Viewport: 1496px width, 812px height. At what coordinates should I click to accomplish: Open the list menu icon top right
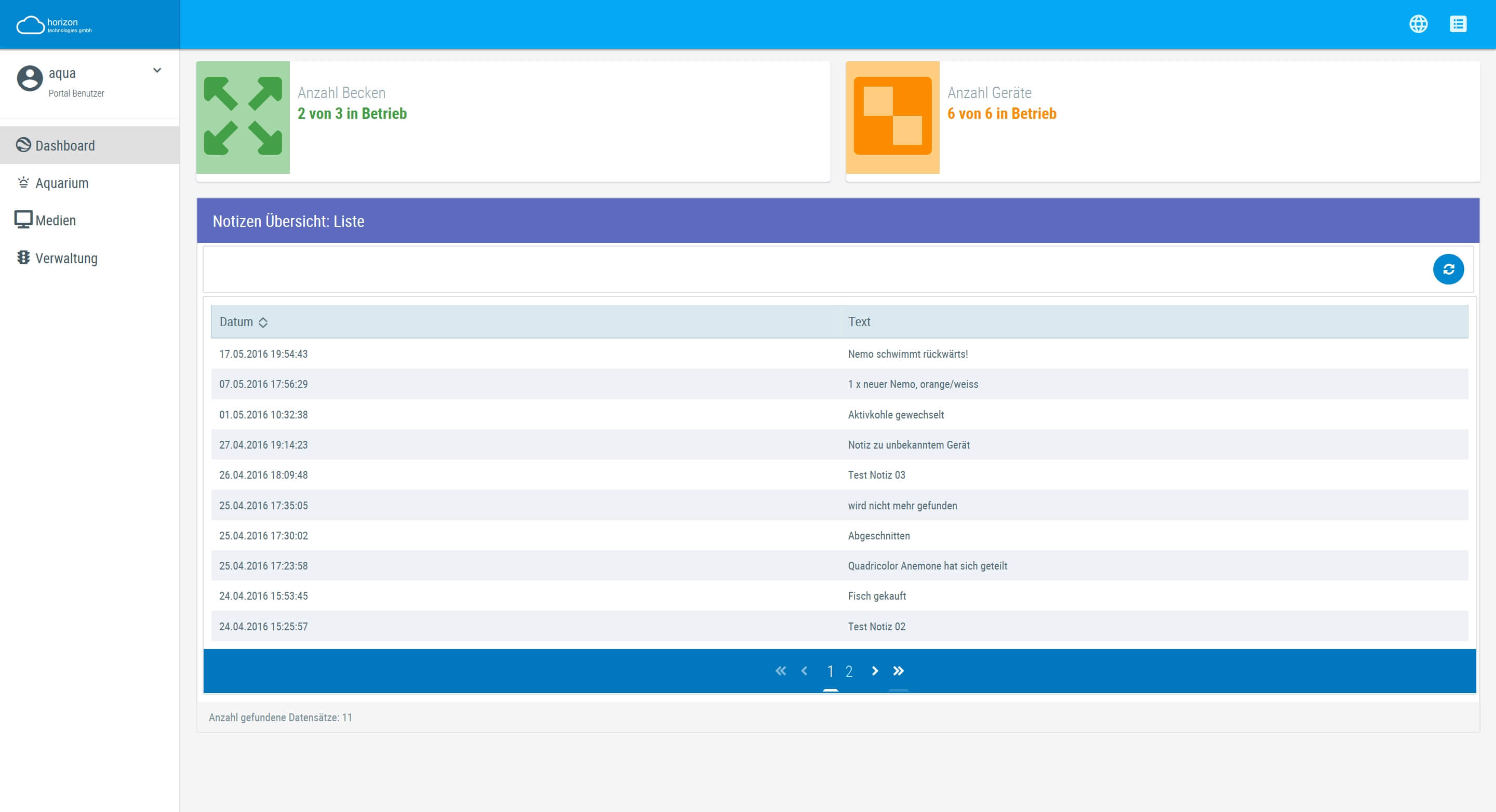1460,24
